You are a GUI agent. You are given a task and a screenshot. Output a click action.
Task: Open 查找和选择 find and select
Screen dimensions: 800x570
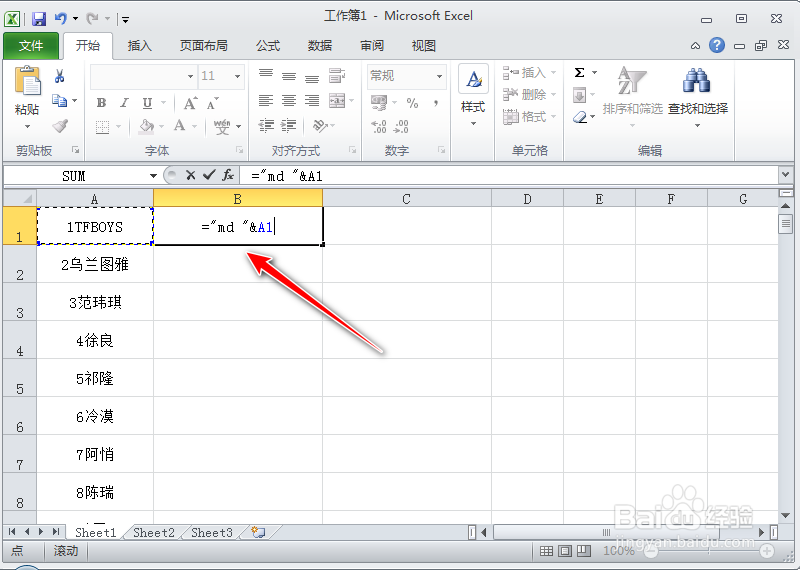[x=697, y=96]
